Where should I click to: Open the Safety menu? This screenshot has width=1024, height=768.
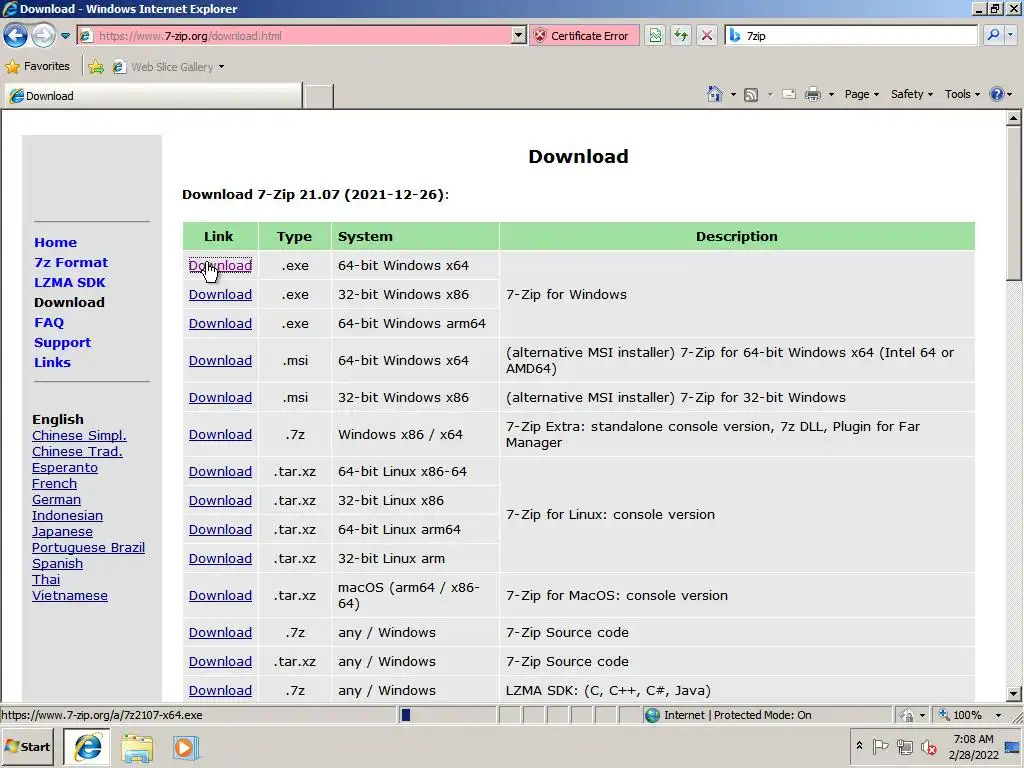912,94
